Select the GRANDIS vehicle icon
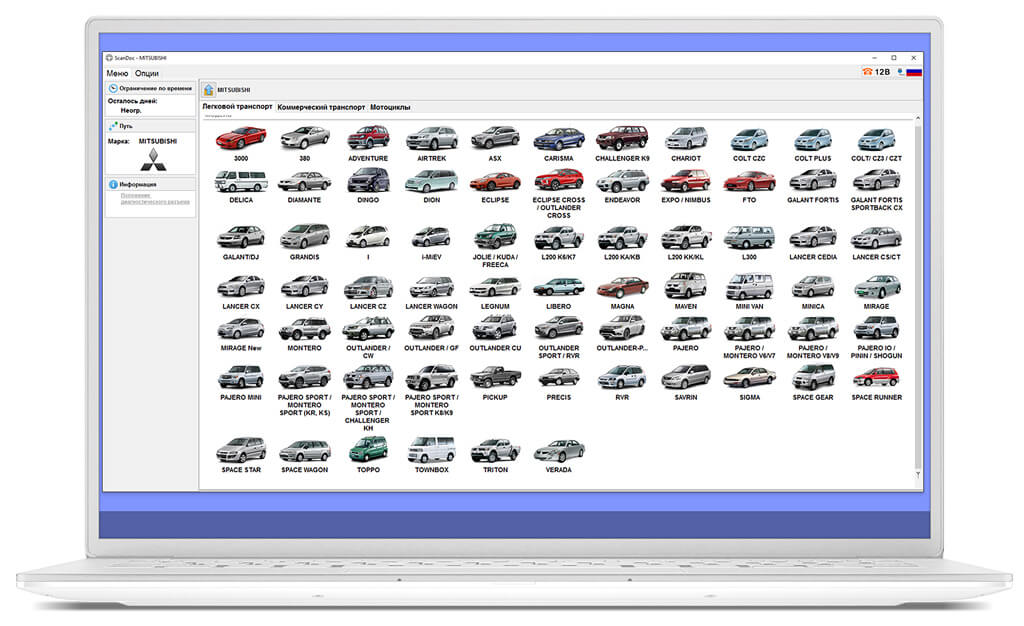 (x=305, y=236)
